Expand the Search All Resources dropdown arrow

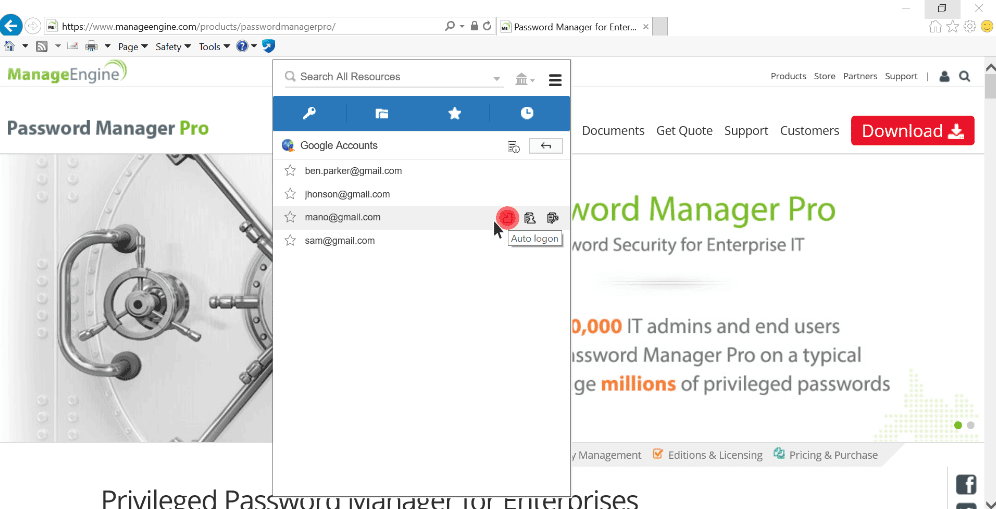coord(497,79)
